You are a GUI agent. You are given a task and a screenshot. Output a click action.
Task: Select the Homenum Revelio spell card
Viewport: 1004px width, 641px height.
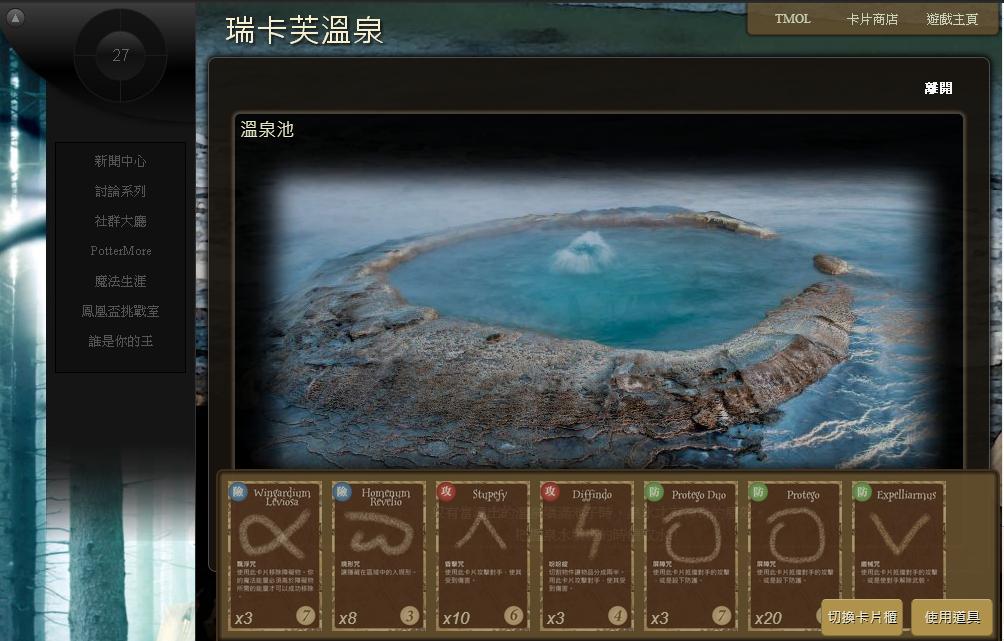point(379,556)
